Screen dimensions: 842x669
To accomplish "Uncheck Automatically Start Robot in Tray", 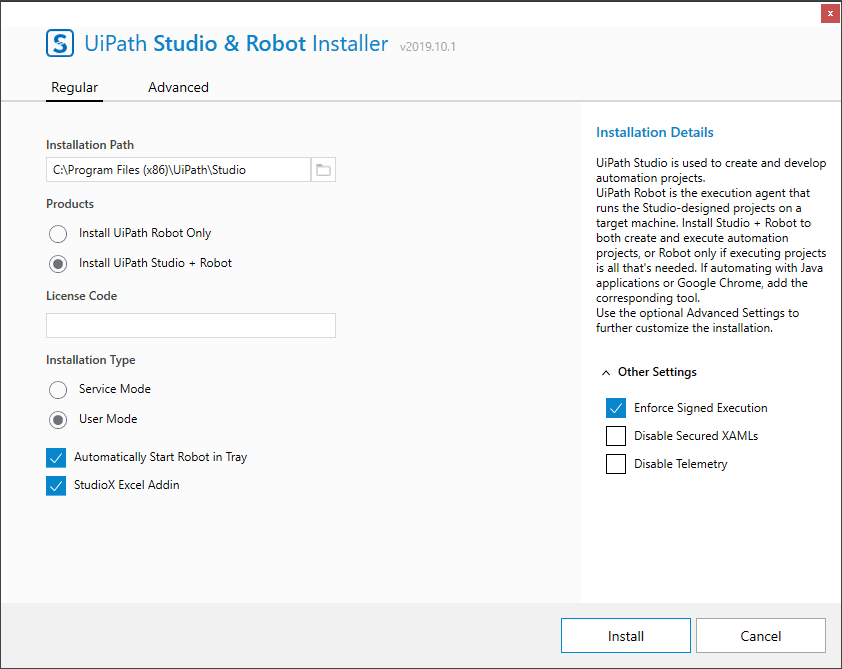I will (x=56, y=457).
